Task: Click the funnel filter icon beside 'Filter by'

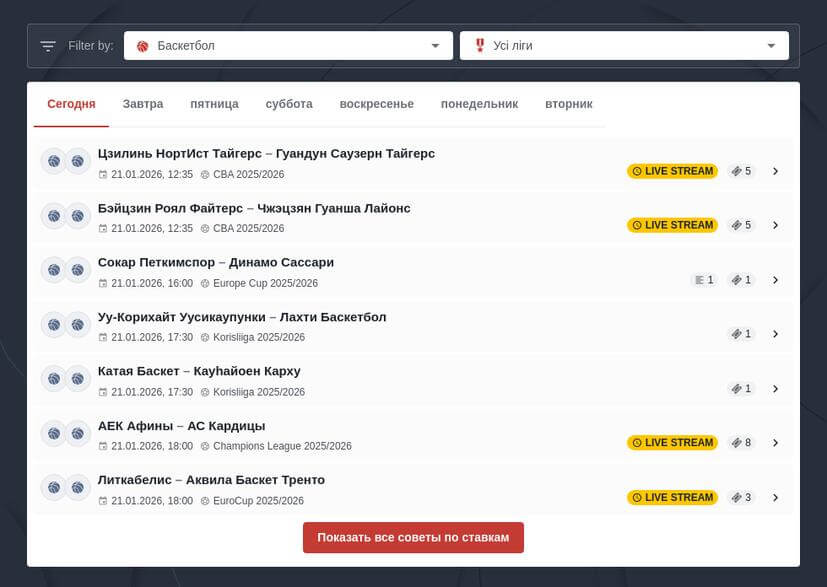Action: pos(46,45)
